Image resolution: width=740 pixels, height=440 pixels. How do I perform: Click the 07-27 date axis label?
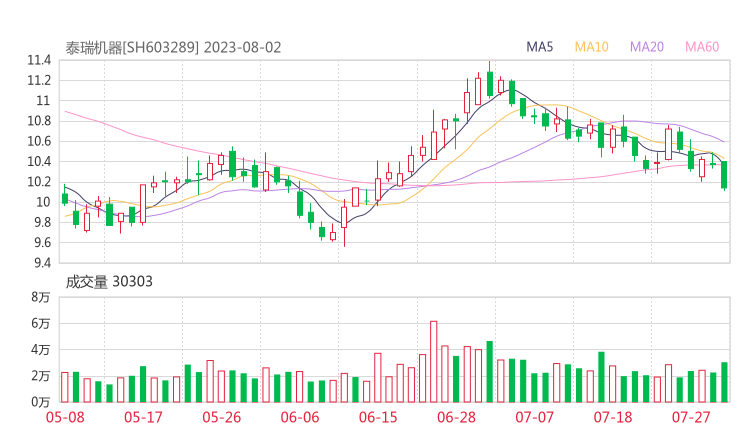691,417
